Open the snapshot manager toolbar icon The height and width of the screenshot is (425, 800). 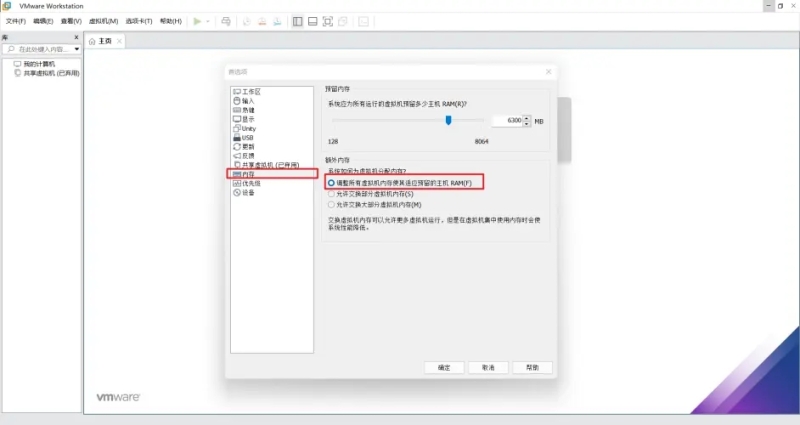[277, 21]
